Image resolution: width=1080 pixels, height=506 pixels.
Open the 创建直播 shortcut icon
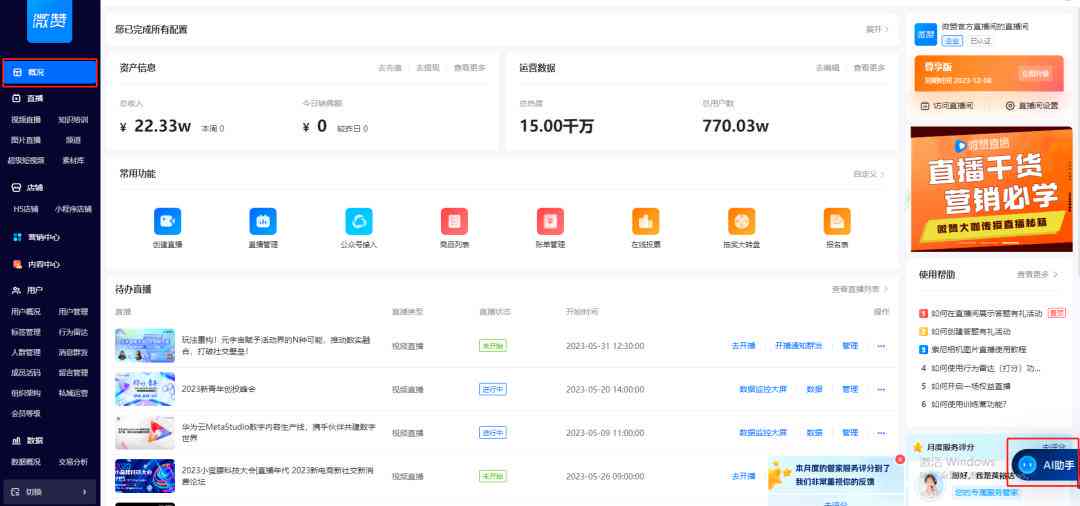point(167,222)
